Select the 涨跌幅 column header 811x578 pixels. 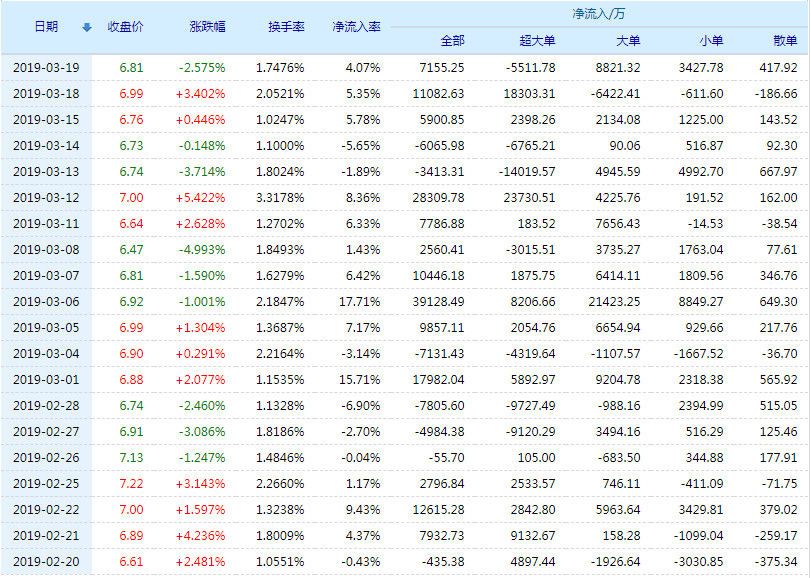(207, 27)
